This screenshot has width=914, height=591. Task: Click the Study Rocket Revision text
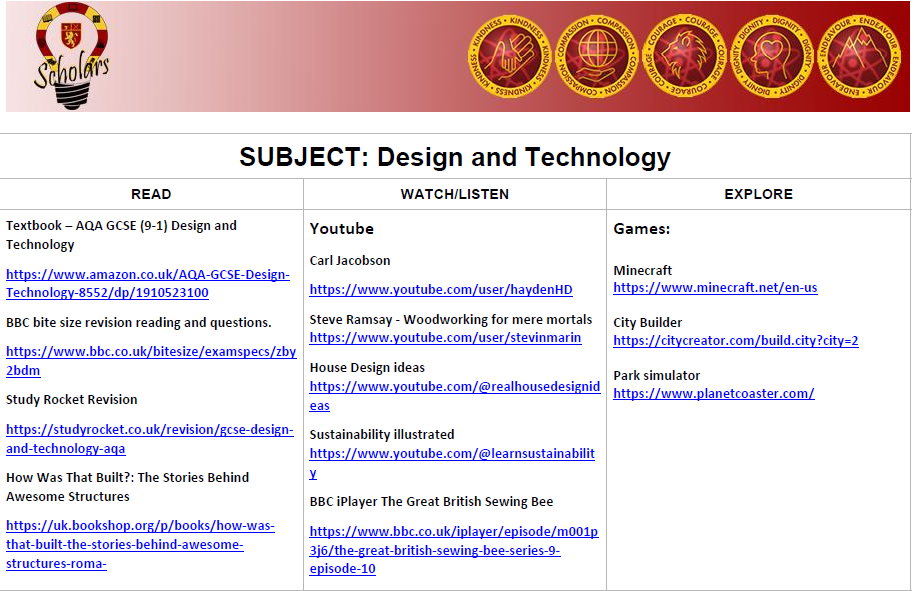pyautogui.click(x=72, y=400)
